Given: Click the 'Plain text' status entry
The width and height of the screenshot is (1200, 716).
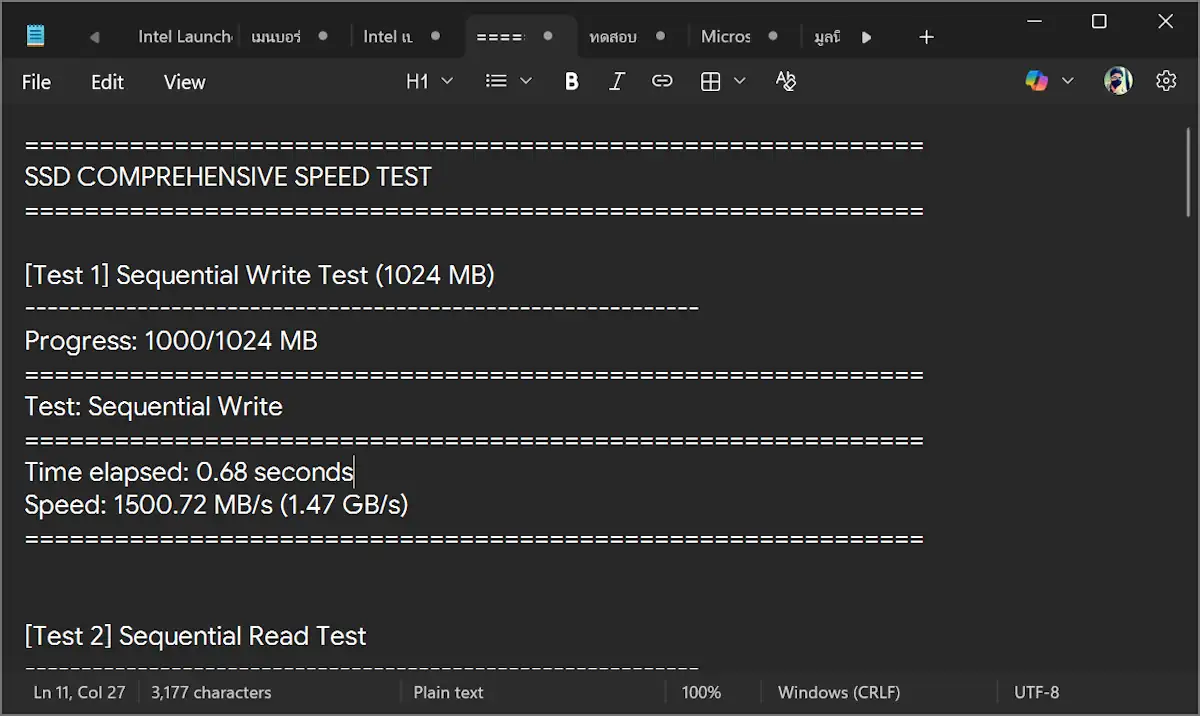Looking at the screenshot, I should [x=448, y=692].
